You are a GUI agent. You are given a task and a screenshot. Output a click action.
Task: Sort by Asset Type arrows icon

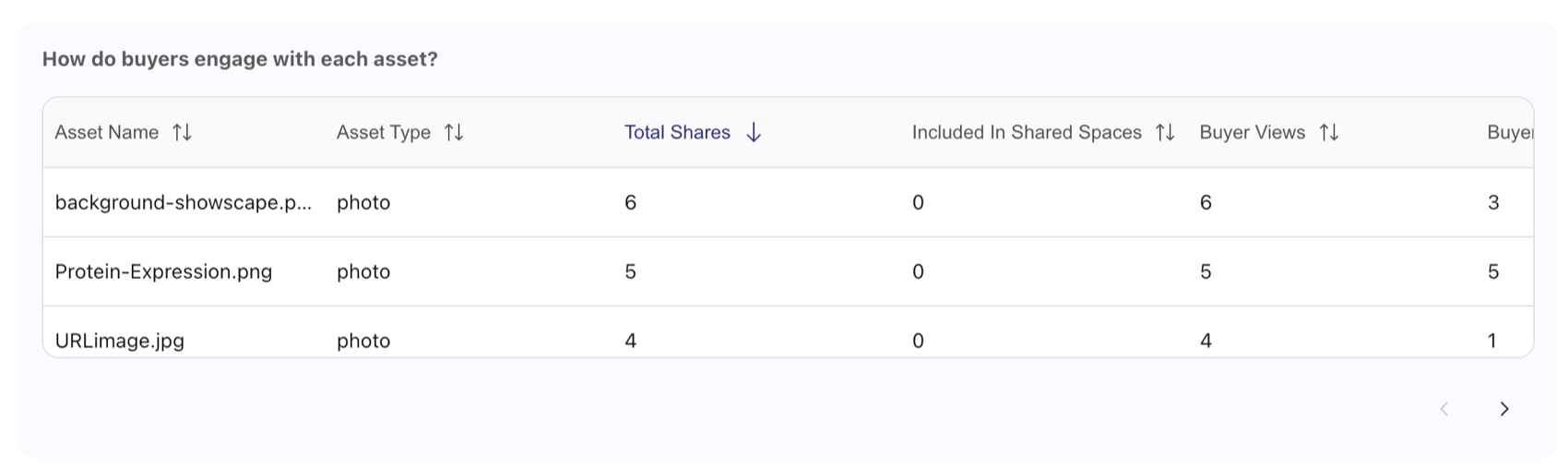tap(454, 132)
